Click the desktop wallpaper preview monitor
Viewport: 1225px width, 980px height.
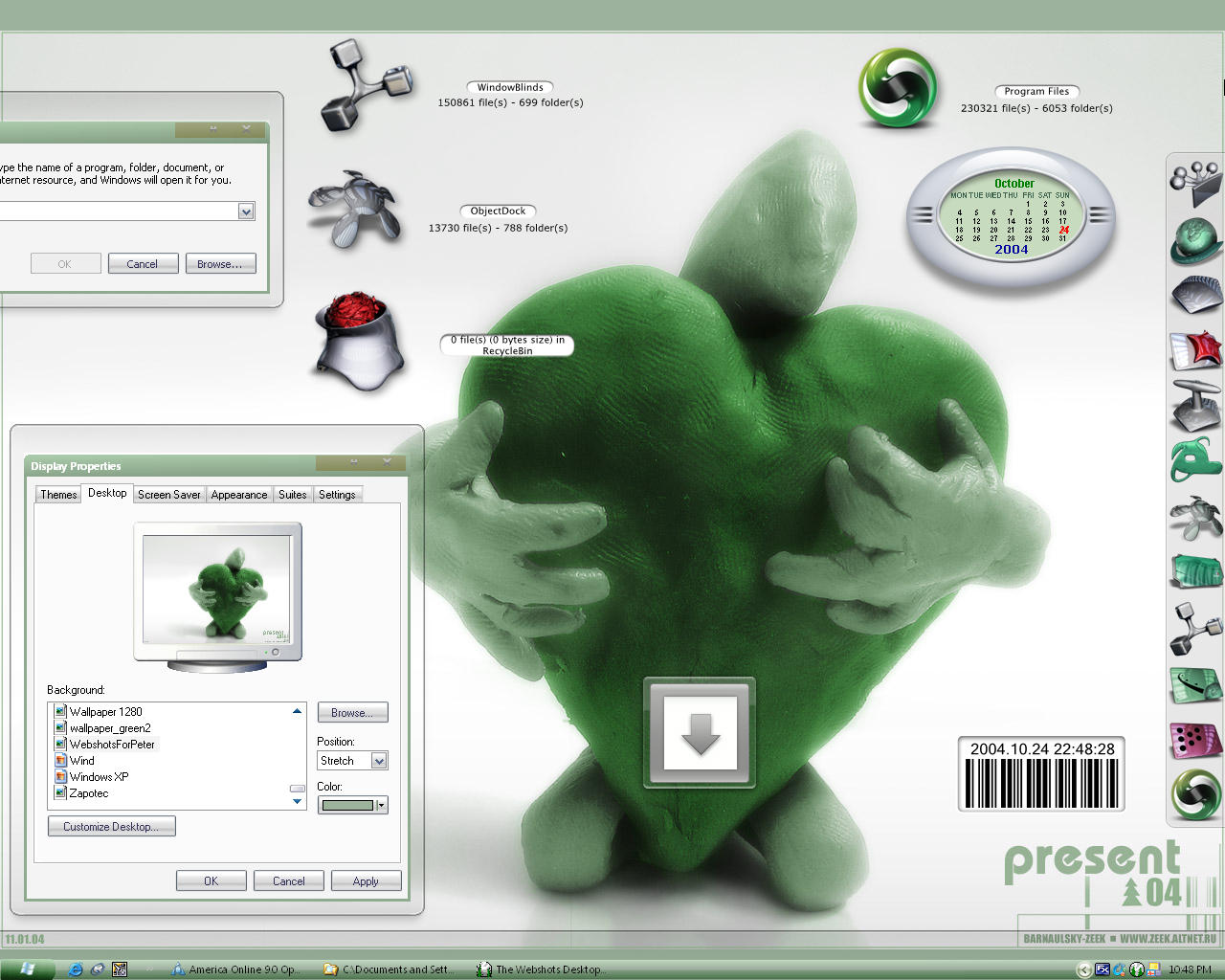click(217, 595)
